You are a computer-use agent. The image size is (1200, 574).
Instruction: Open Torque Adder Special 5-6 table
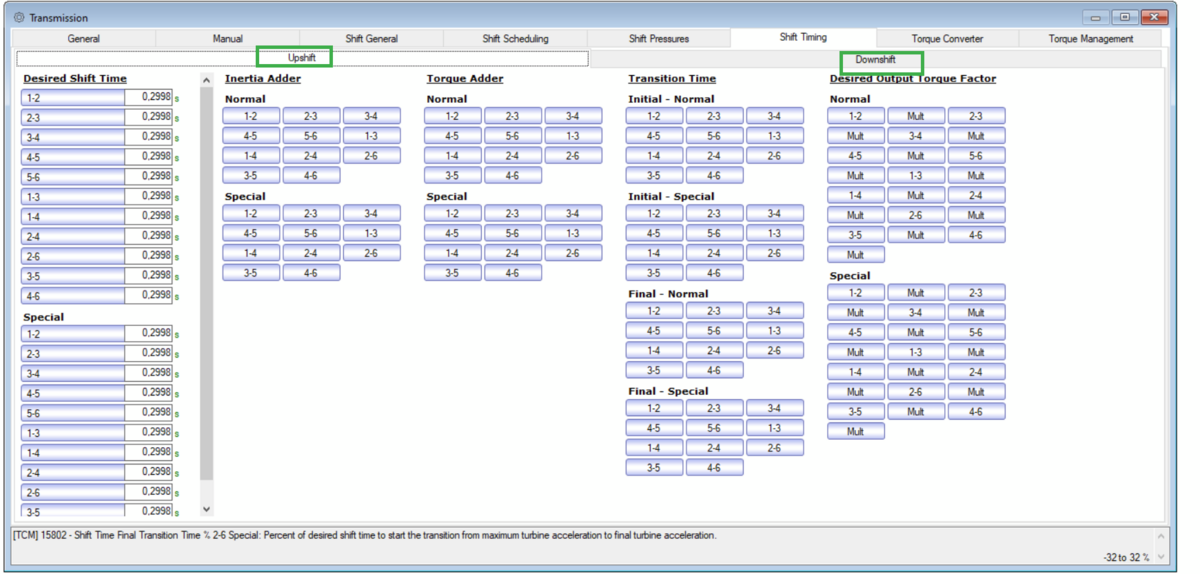point(513,234)
